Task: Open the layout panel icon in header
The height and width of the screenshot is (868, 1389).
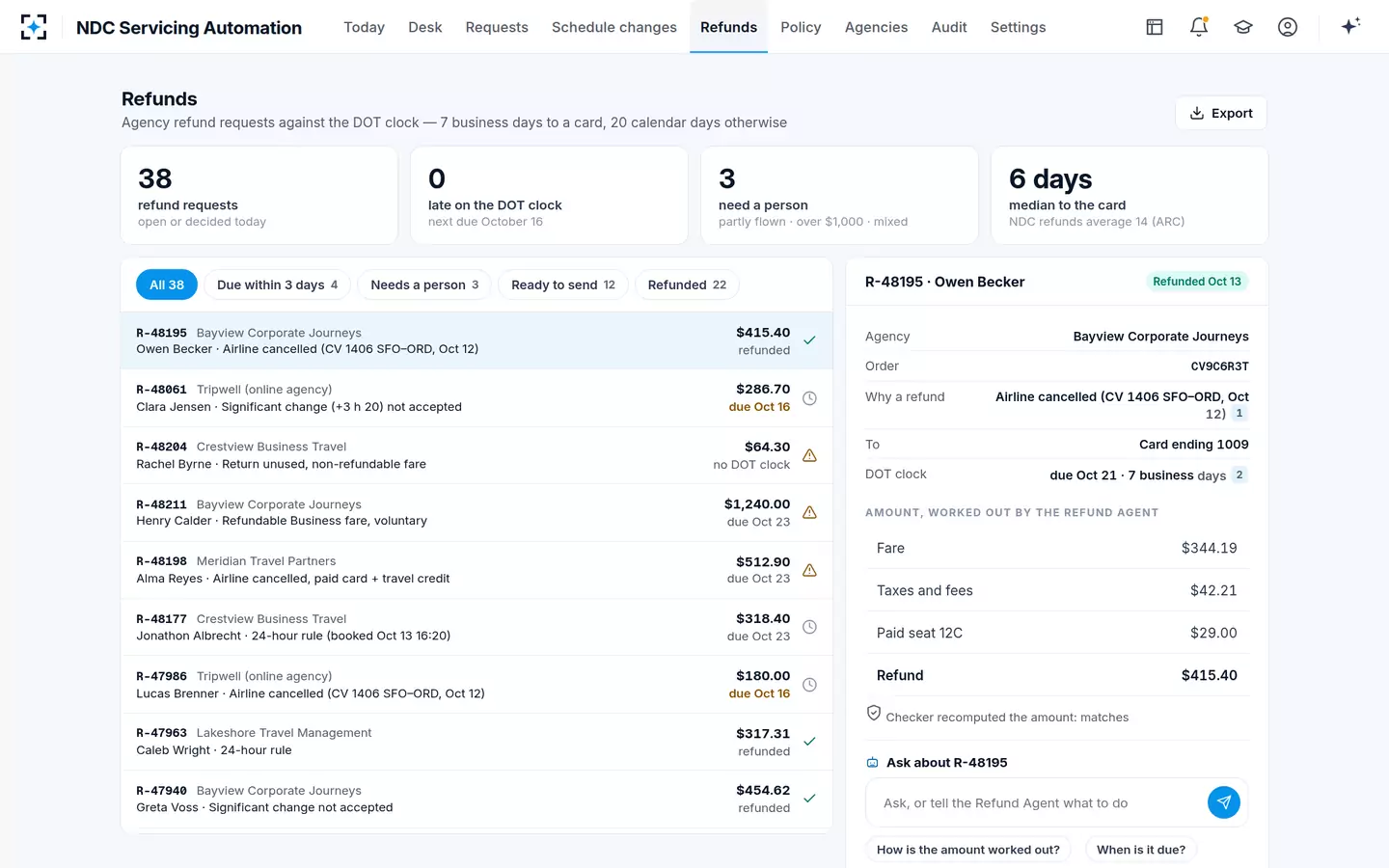Action: 1155,27
